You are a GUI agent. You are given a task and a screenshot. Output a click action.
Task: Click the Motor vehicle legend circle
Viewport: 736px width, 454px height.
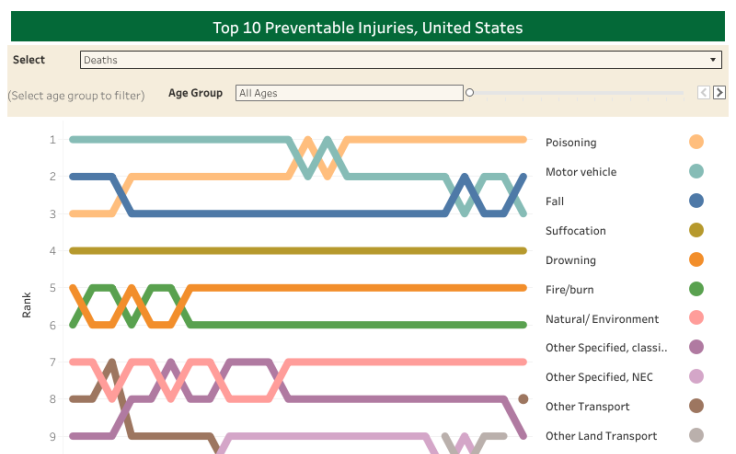pyautogui.click(x=696, y=171)
